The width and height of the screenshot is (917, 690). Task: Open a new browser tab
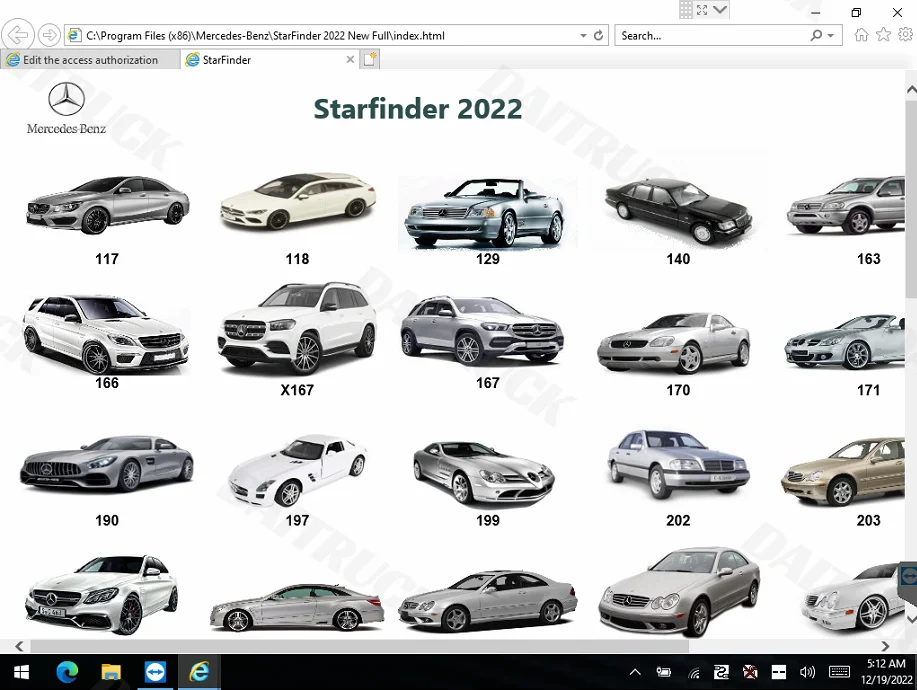[369, 60]
